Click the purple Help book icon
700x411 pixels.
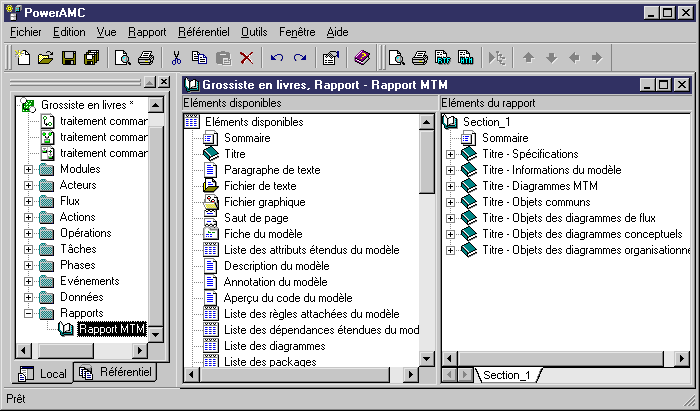click(362, 58)
